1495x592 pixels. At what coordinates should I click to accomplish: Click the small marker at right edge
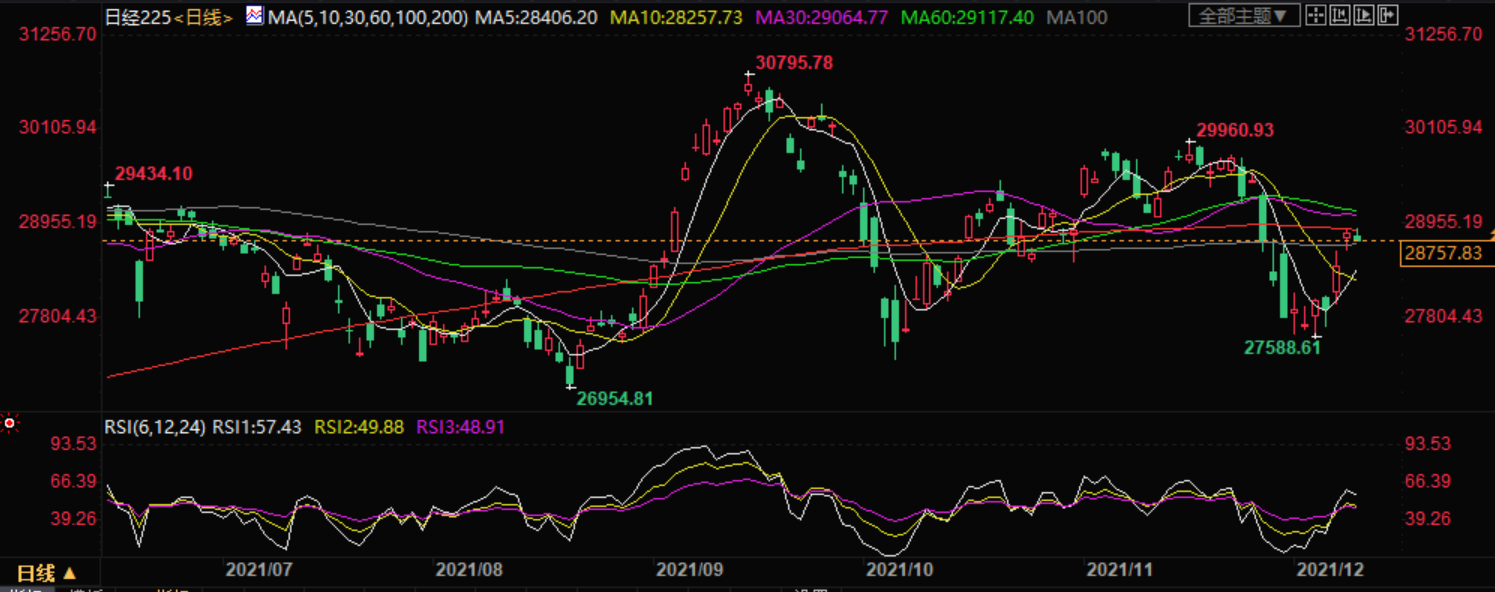(x=1491, y=235)
